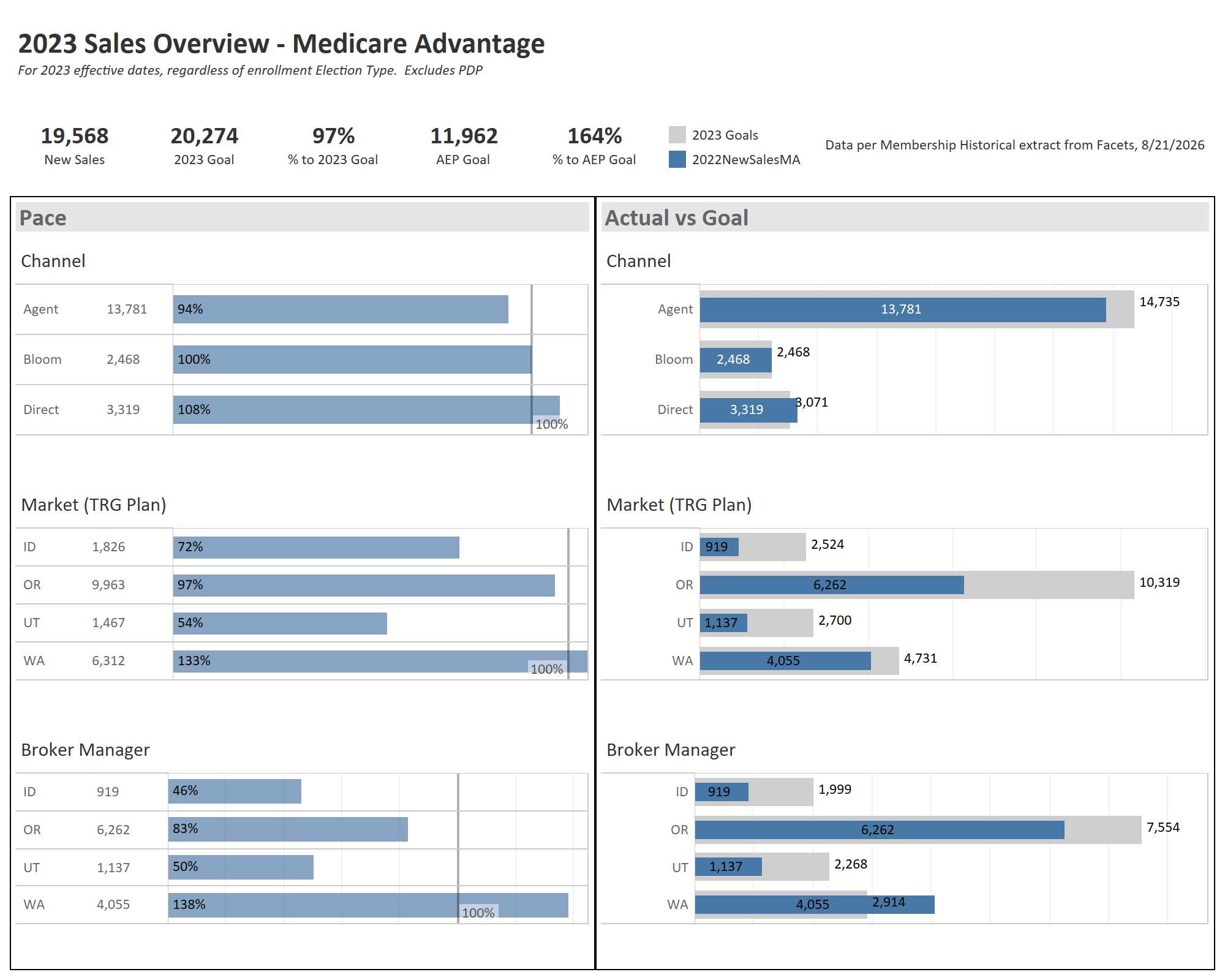Select the OR market 97% pace bar
The height and width of the screenshot is (980, 1225).
pyautogui.click(x=364, y=586)
